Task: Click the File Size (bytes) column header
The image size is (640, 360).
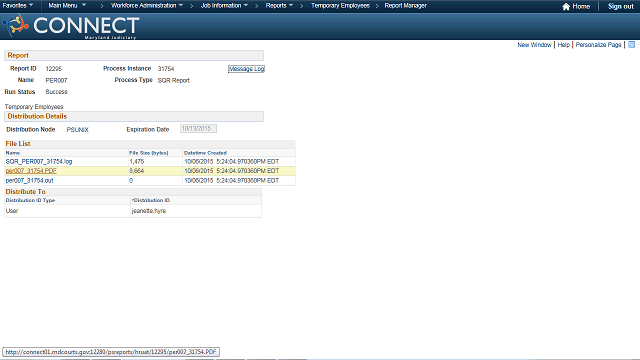Action: [149, 153]
